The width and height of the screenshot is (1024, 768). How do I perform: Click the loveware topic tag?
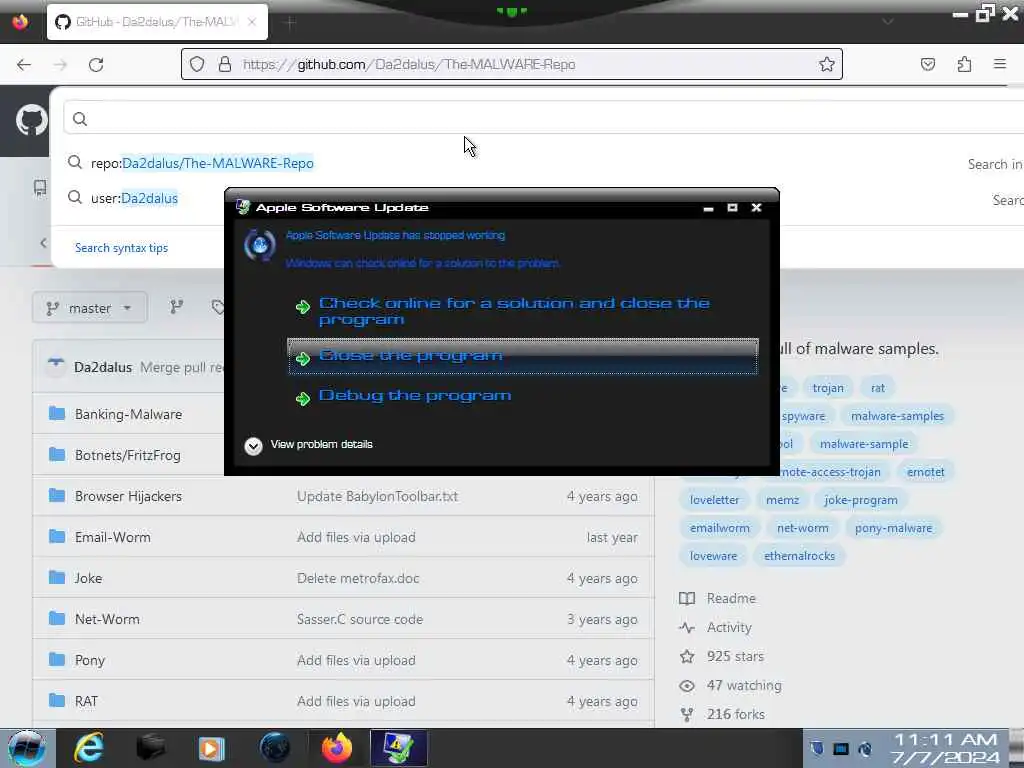[713, 556]
